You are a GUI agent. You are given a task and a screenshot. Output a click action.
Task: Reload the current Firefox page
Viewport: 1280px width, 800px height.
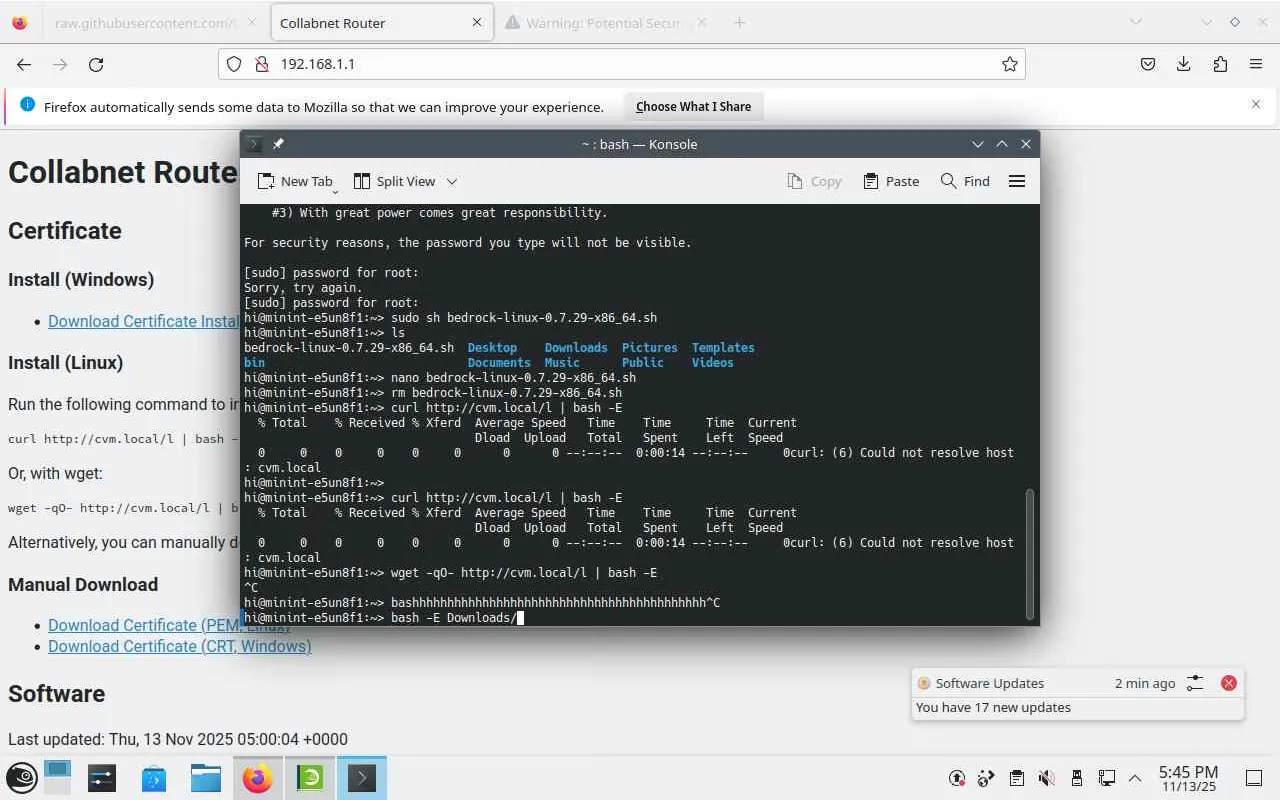click(x=96, y=64)
